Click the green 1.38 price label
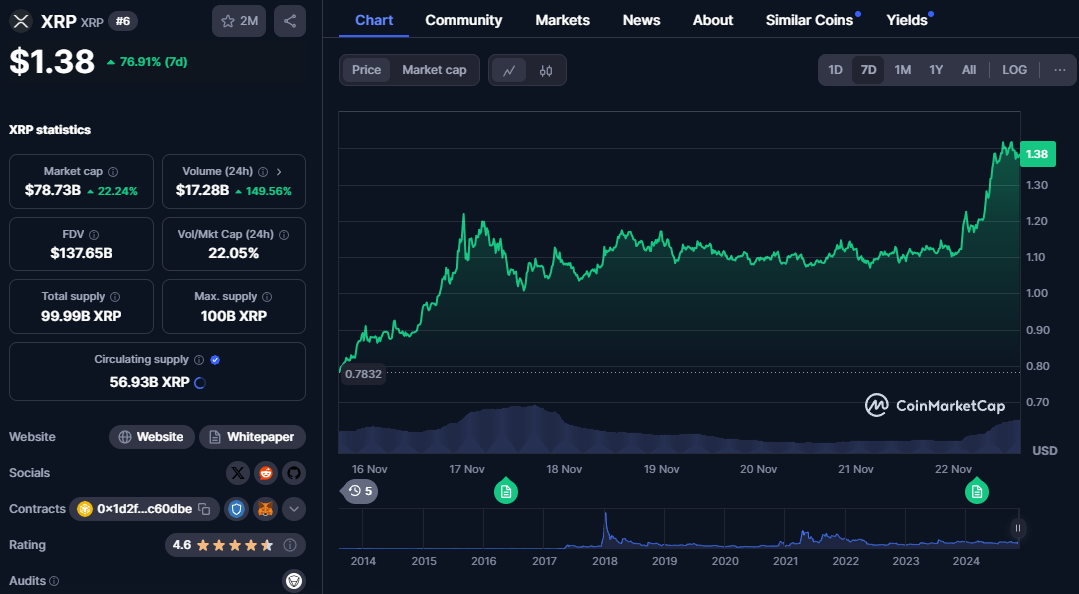 coord(1037,154)
